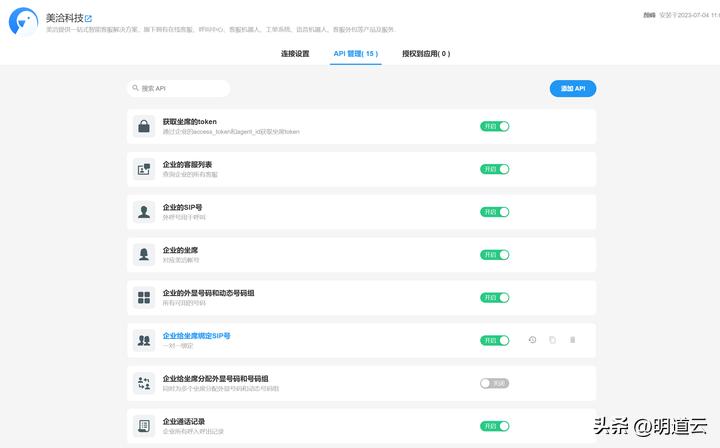Delete the 企业给坐席绑定SIP号 API

pyautogui.click(x=573, y=340)
